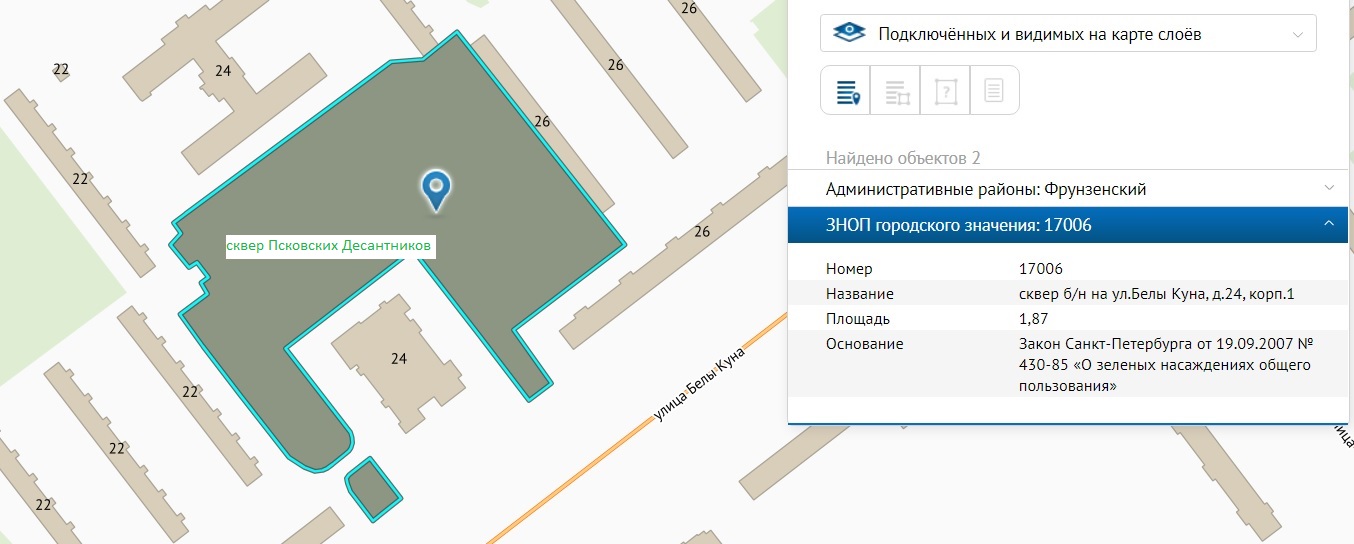
Task: Click the Найдено объектов 2 text
Action: 903,158
